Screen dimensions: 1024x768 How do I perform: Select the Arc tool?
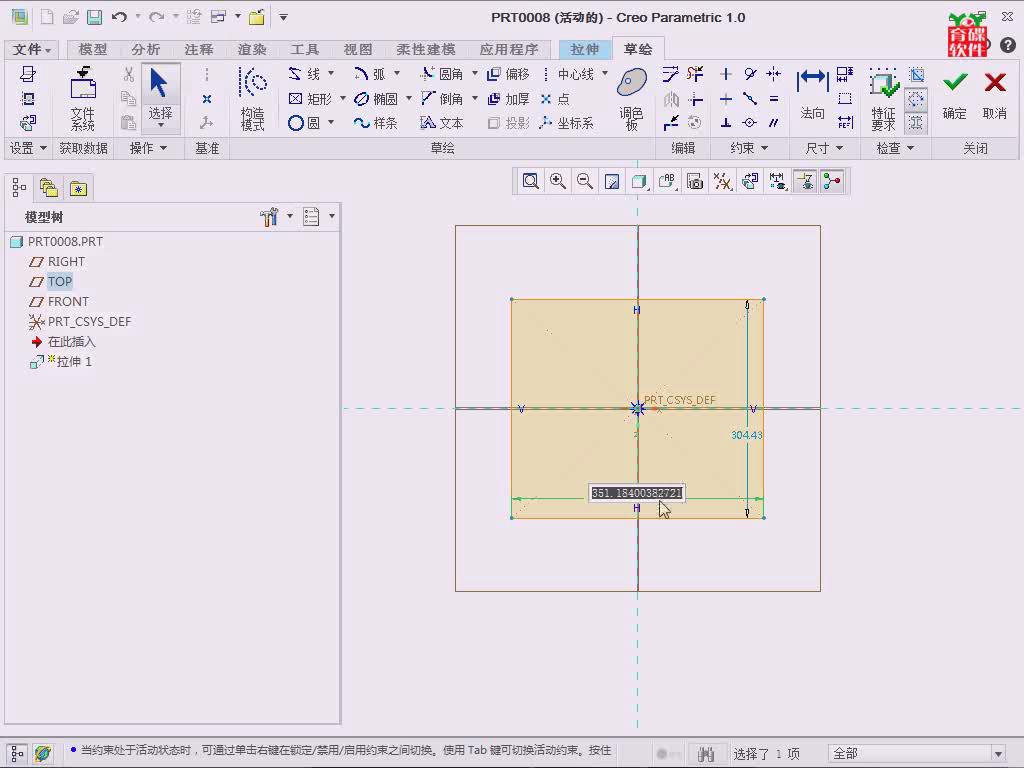[x=370, y=74]
